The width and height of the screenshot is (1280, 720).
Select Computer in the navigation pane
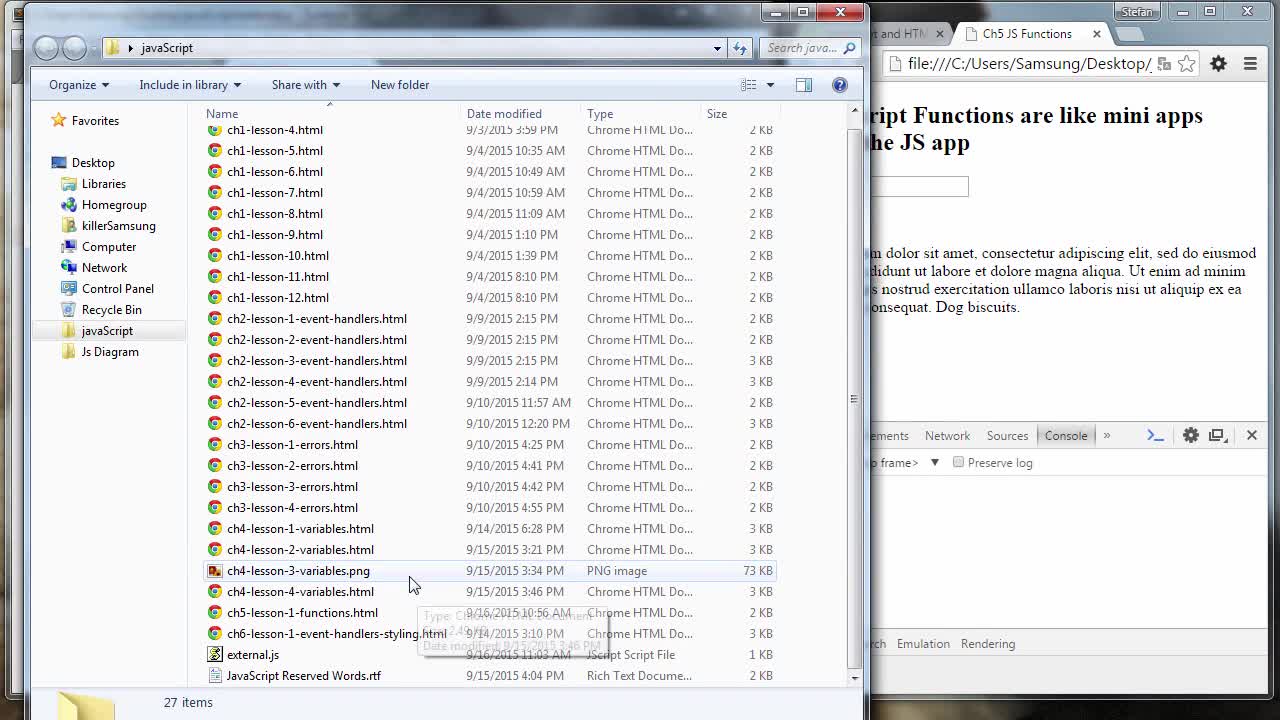108,247
